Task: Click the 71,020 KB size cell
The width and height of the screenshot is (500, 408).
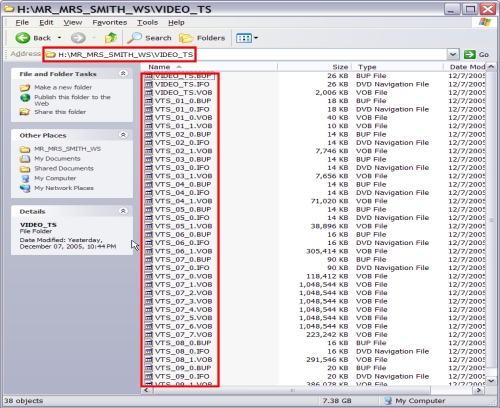Action: (x=329, y=201)
